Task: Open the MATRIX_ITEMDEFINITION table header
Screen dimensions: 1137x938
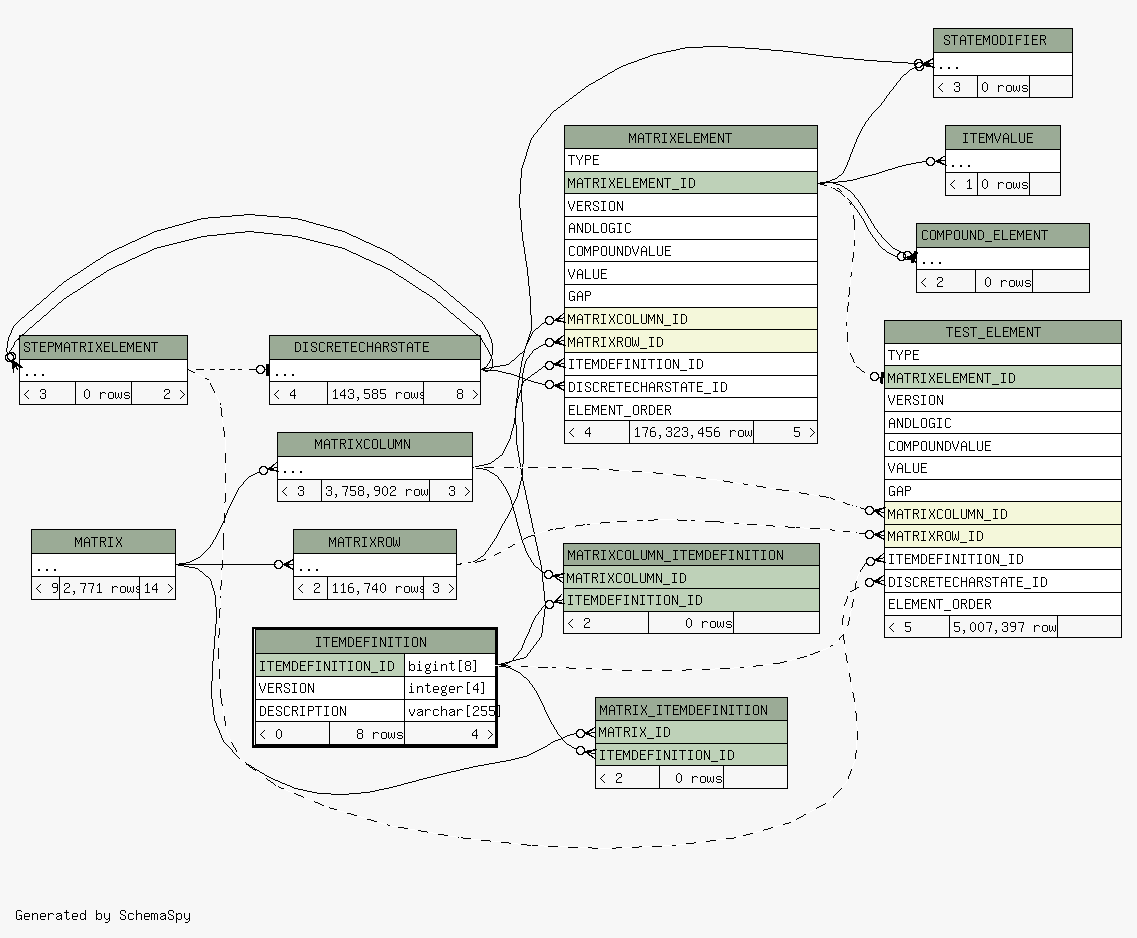Action: [x=691, y=710]
